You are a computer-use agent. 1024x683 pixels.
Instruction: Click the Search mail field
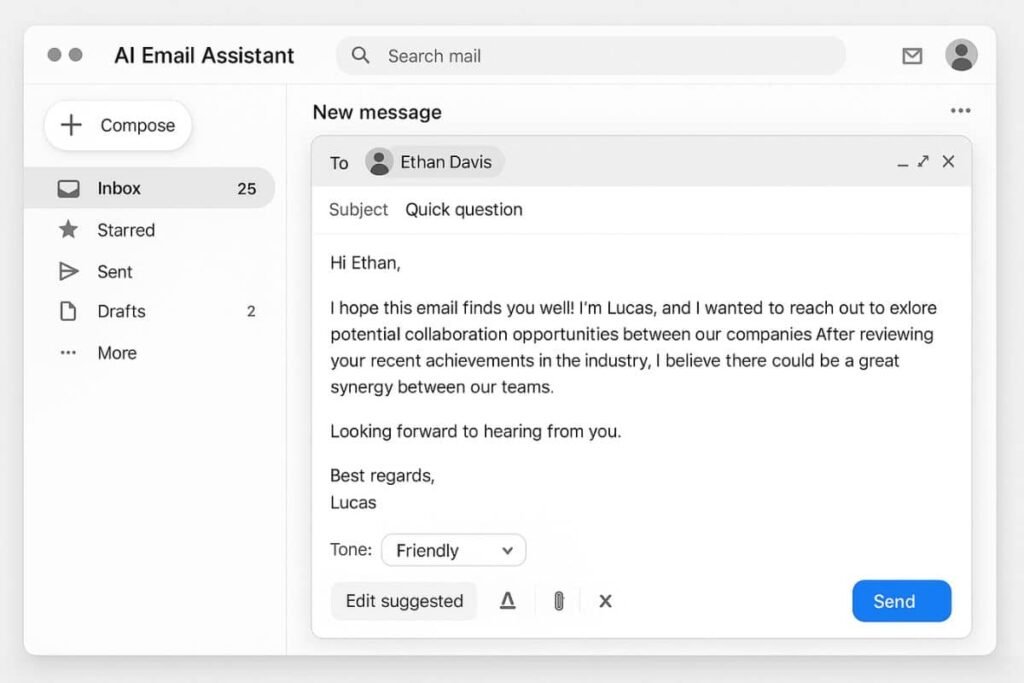click(x=600, y=56)
